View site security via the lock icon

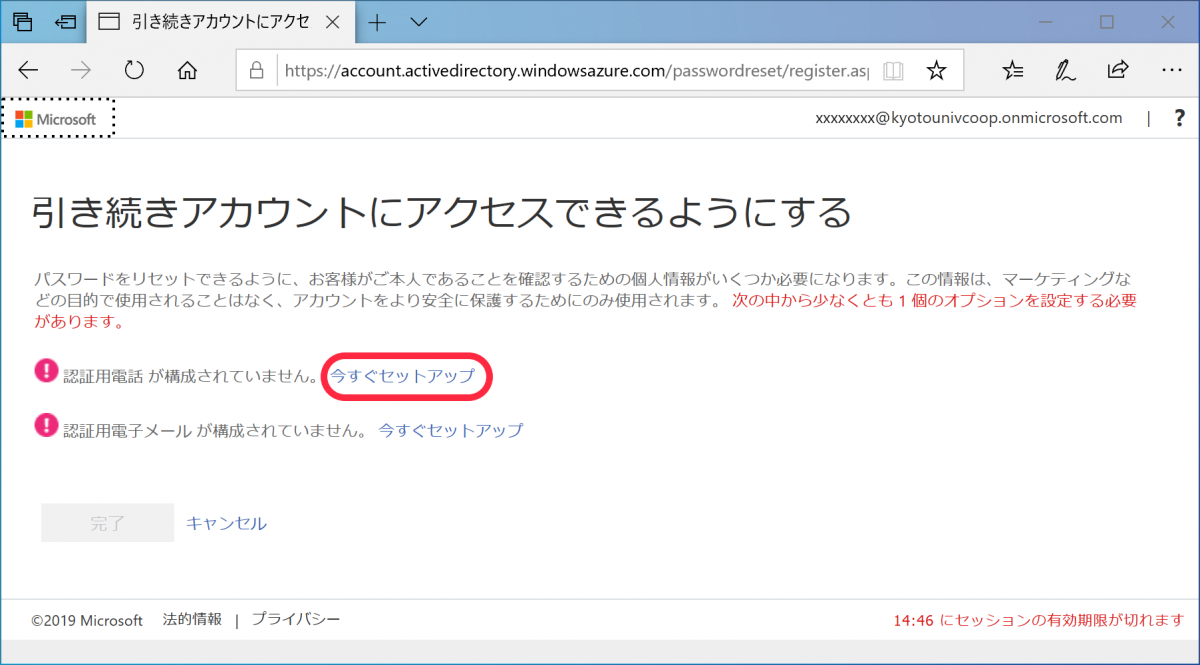[258, 70]
